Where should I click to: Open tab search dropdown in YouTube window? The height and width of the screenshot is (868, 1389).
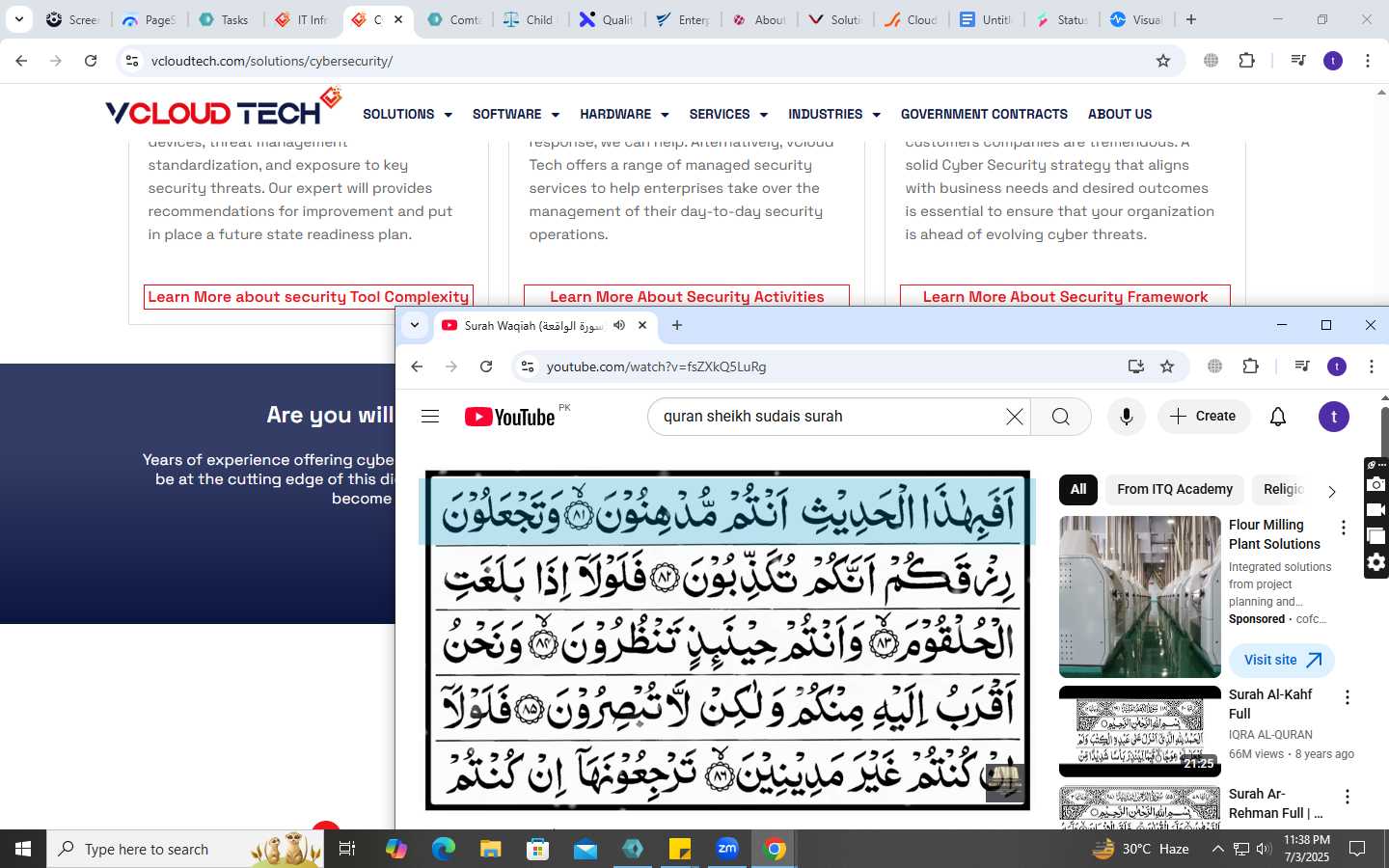tap(415, 325)
